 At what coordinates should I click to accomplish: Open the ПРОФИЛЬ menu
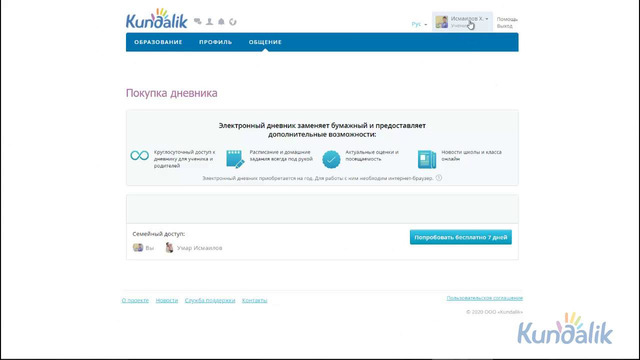coord(216,42)
